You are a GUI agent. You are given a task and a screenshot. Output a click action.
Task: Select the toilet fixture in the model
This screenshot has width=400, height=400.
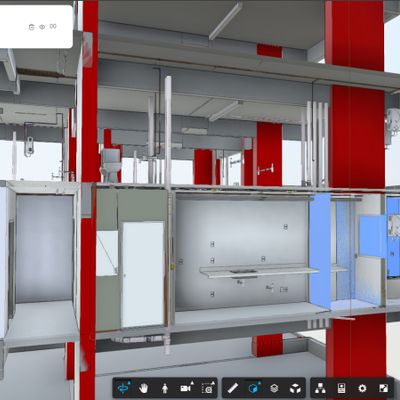point(111,165)
